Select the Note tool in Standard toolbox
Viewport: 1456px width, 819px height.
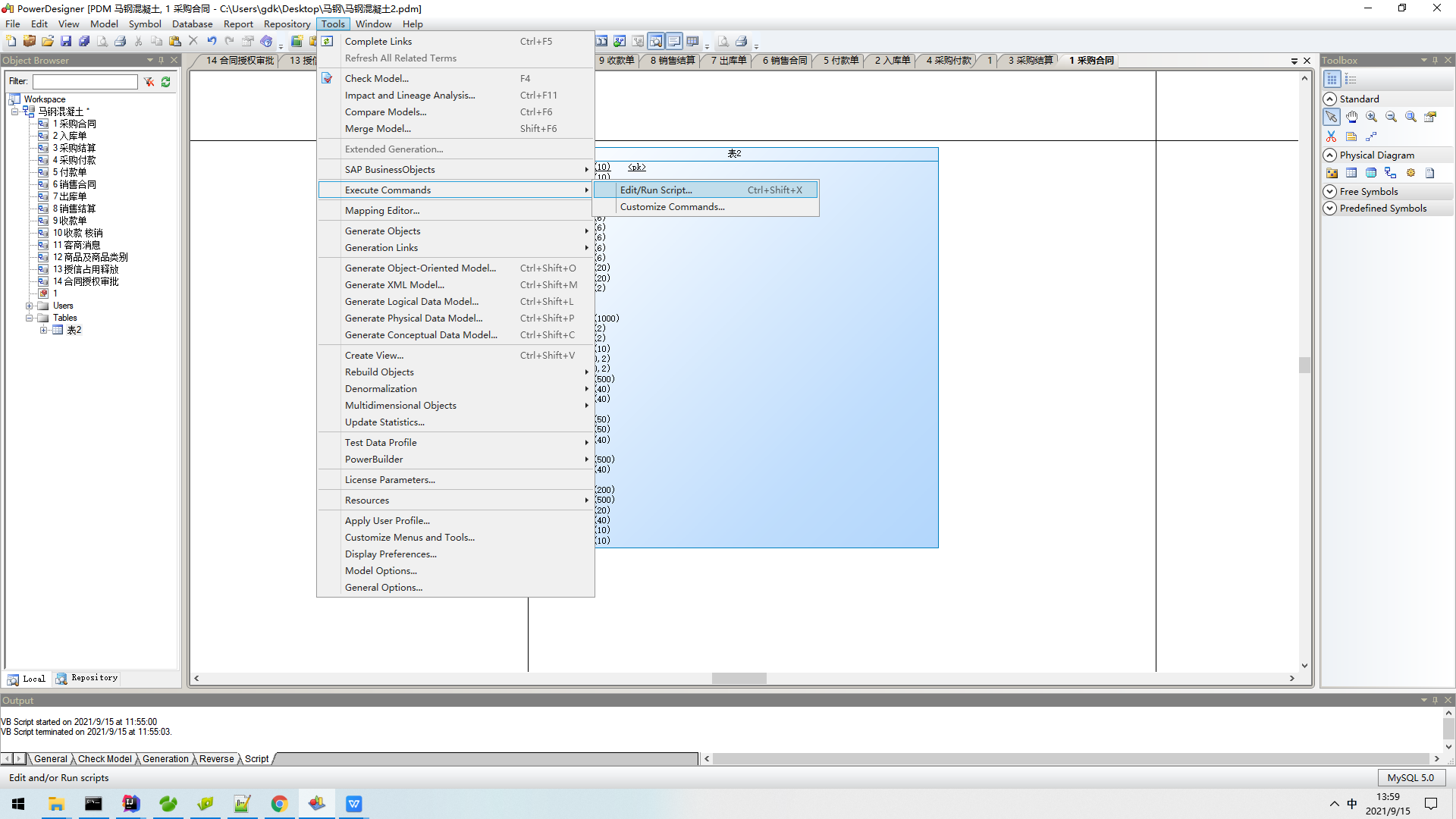pos(1351,136)
